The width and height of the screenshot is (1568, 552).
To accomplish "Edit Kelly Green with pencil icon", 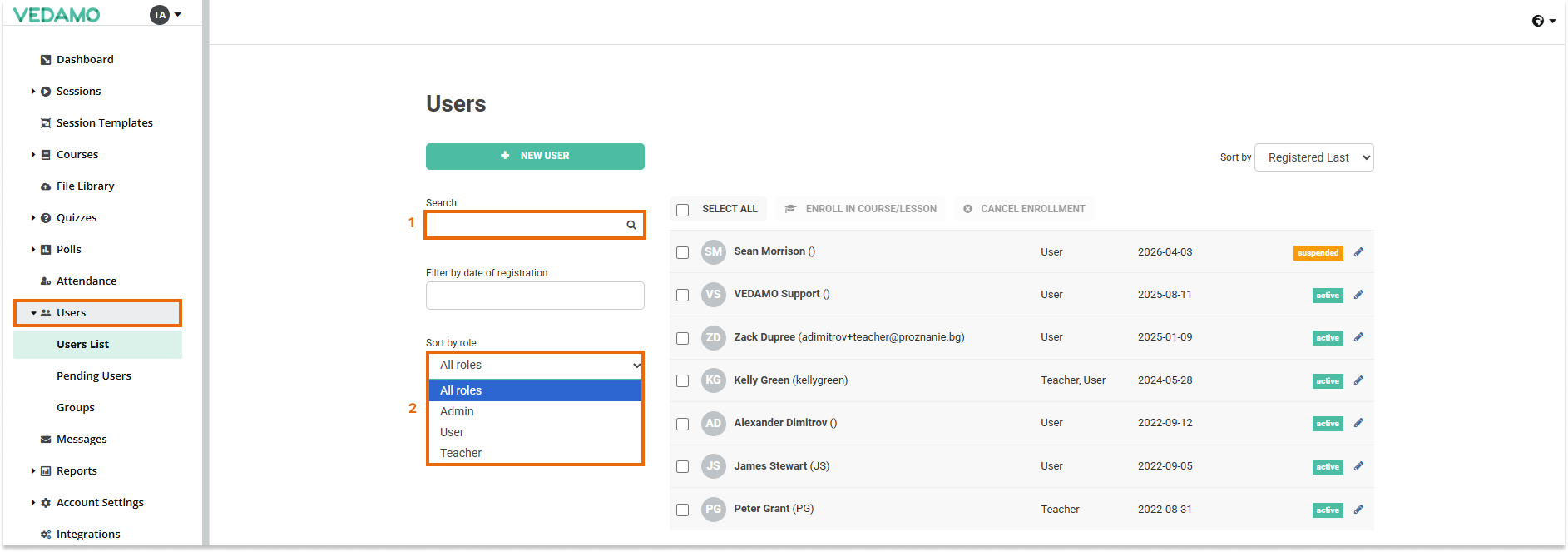I will click(1358, 380).
